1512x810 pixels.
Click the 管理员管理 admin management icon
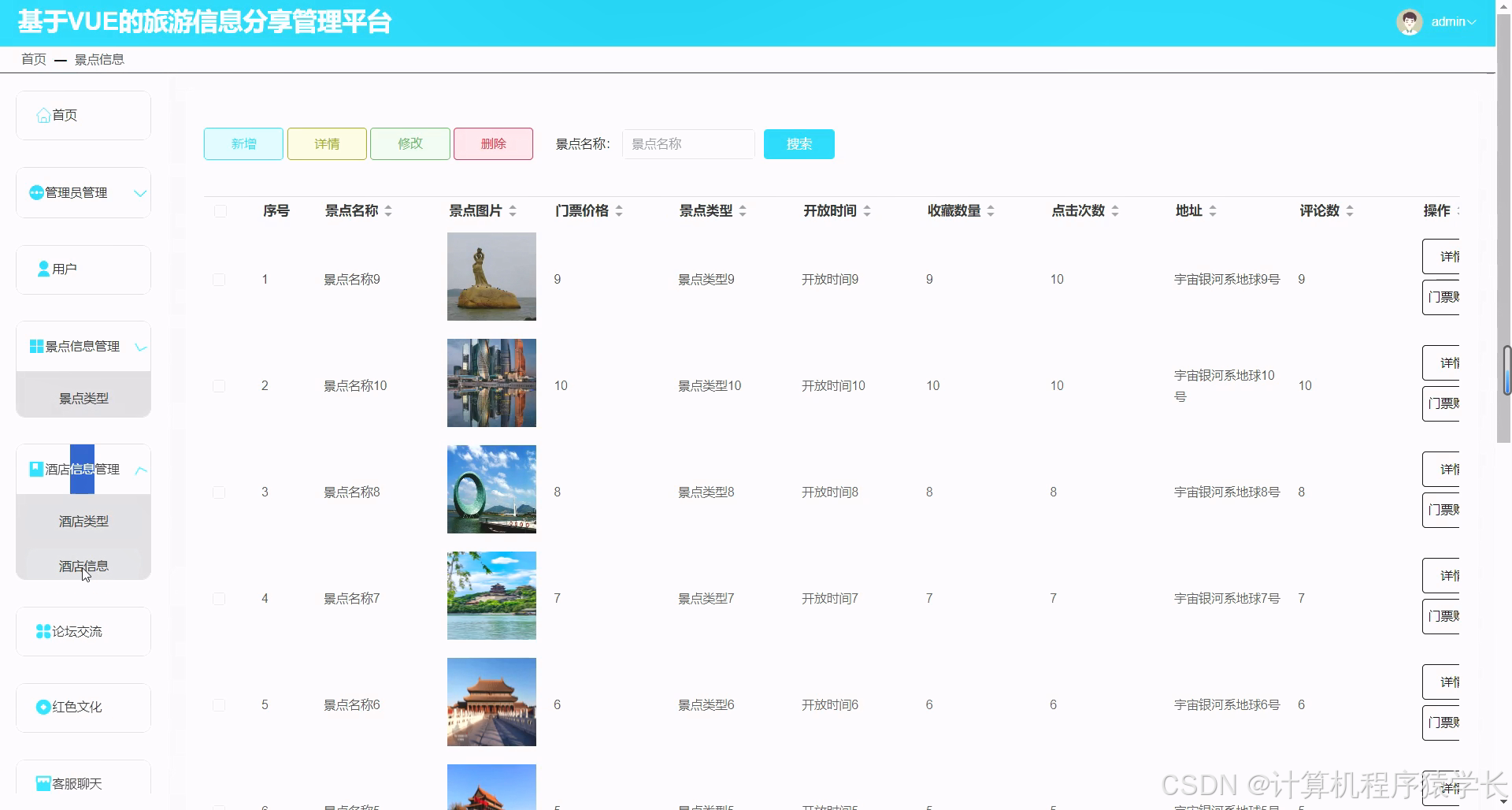pyautogui.click(x=35, y=192)
